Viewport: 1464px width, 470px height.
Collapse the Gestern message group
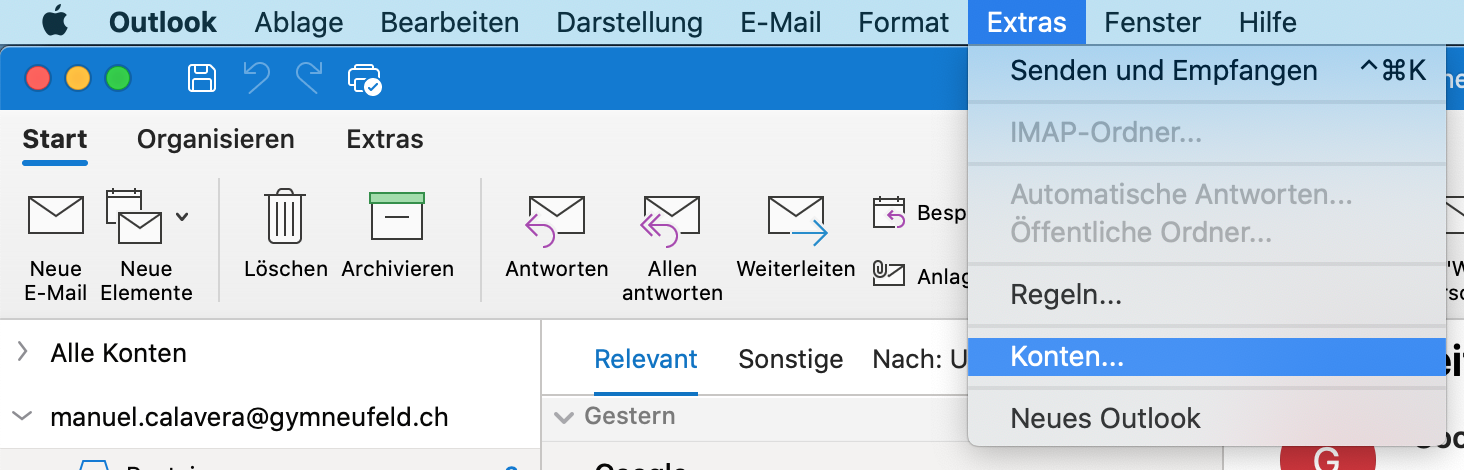click(x=565, y=416)
